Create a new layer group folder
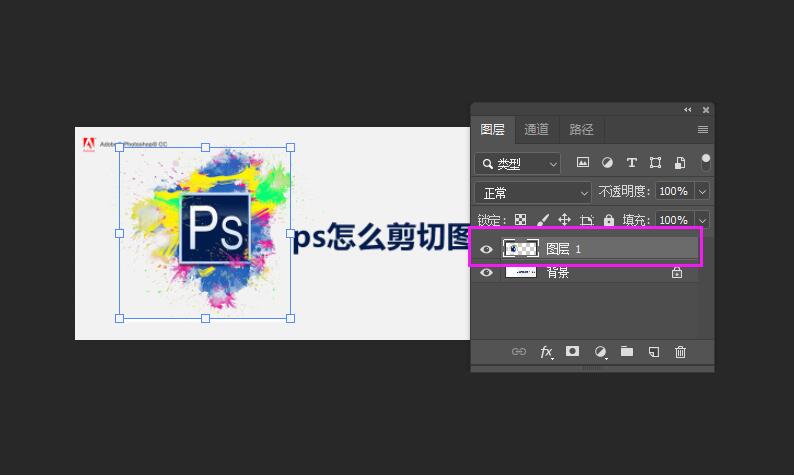This screenshot has width=794, height=475. point(627,351)
